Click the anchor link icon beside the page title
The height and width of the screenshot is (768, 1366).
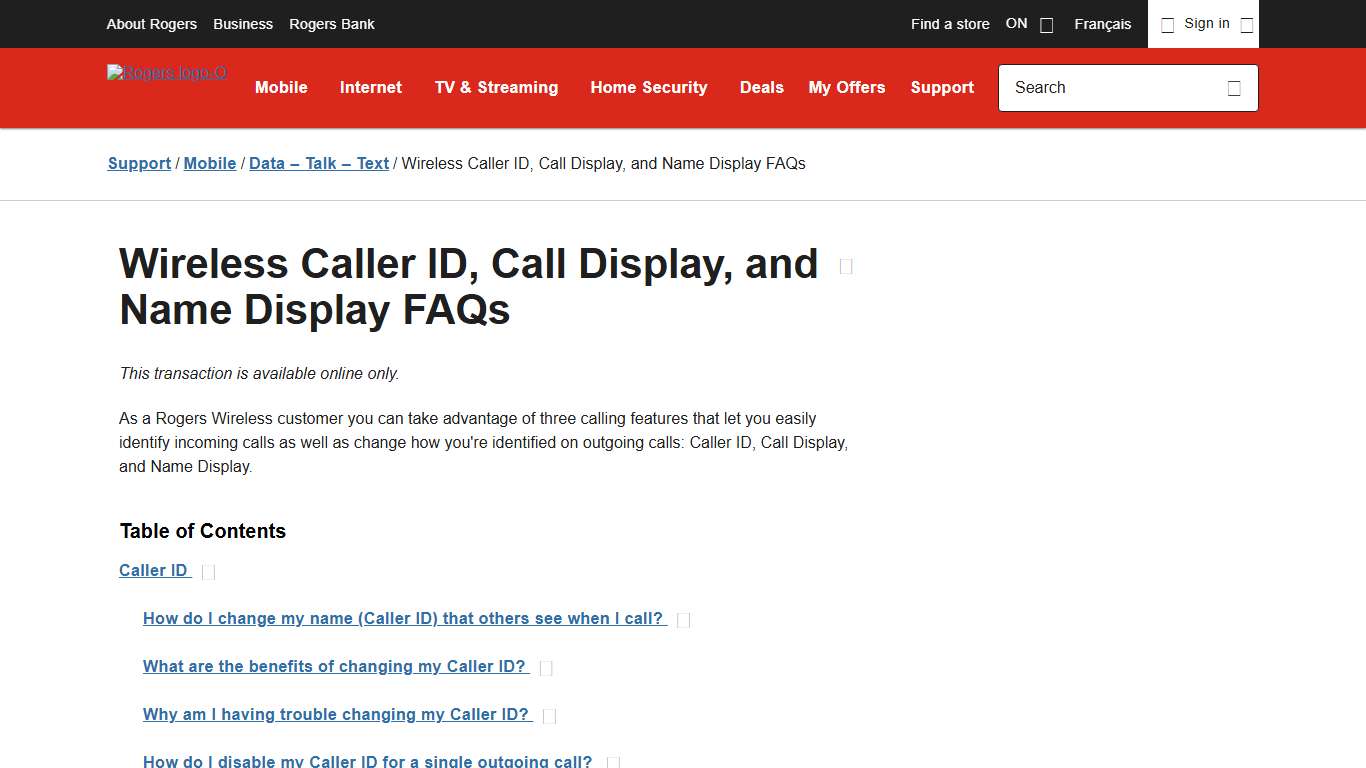[x=845, y=266]
